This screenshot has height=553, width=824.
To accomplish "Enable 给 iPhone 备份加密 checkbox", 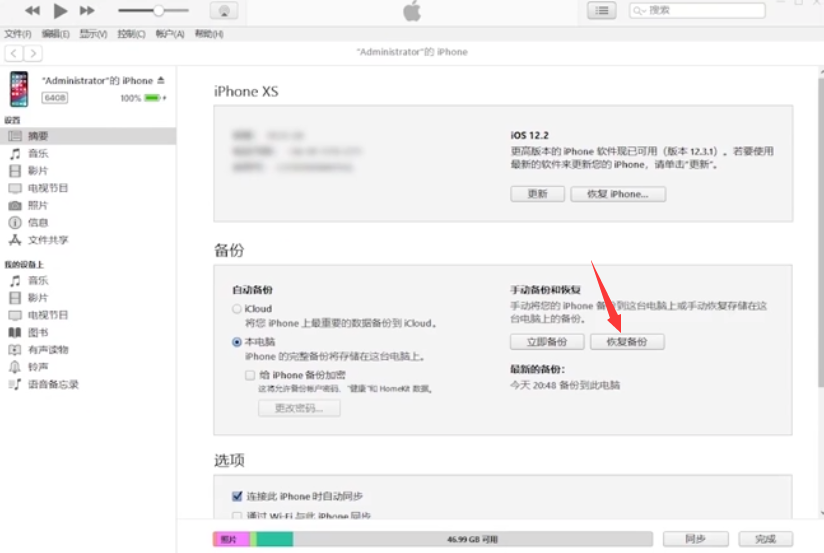I will 250,375.
